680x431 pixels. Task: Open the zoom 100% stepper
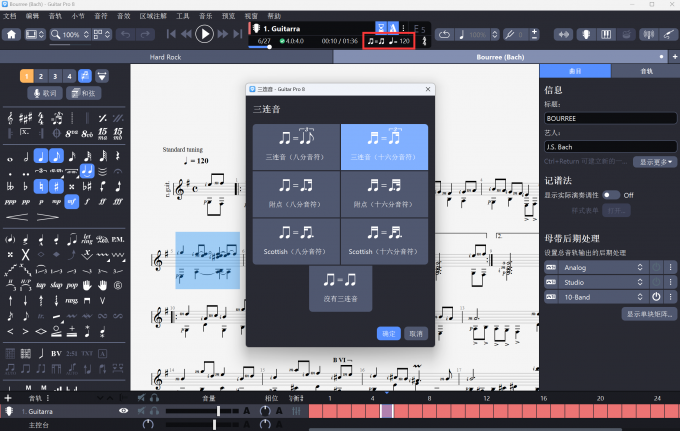tap(86, 34)
